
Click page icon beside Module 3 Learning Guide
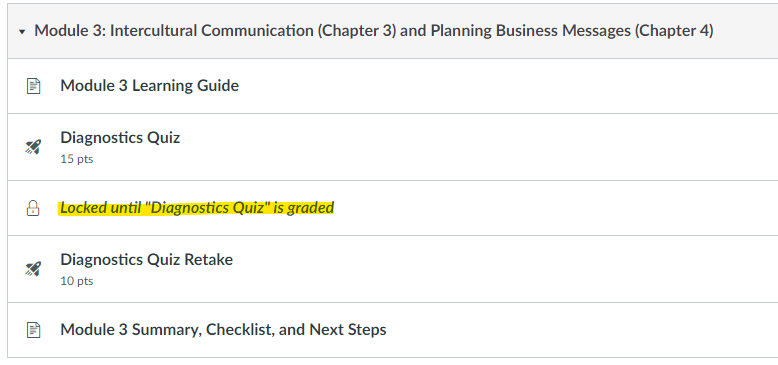point(33,86)
